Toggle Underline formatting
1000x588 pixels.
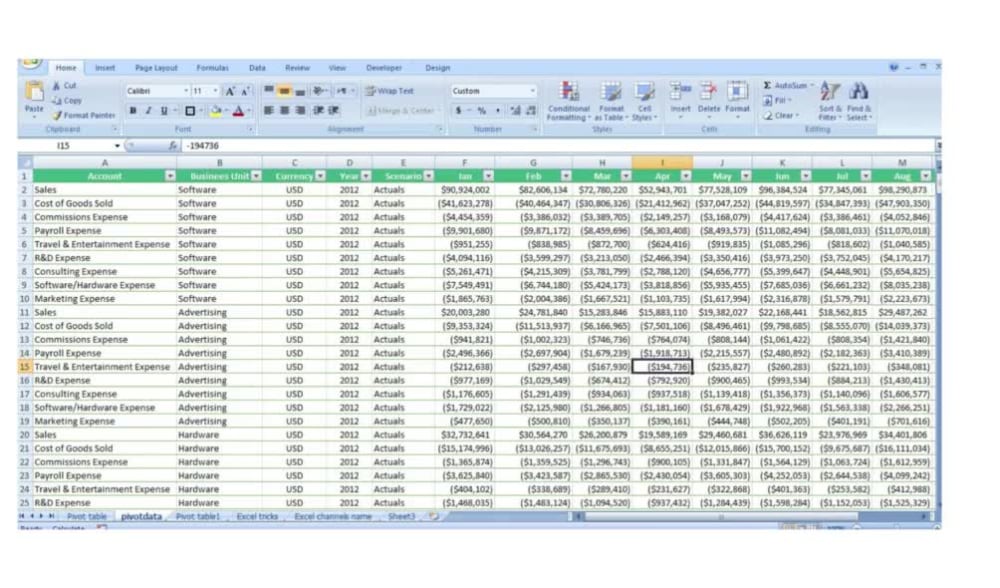(164, 111)
